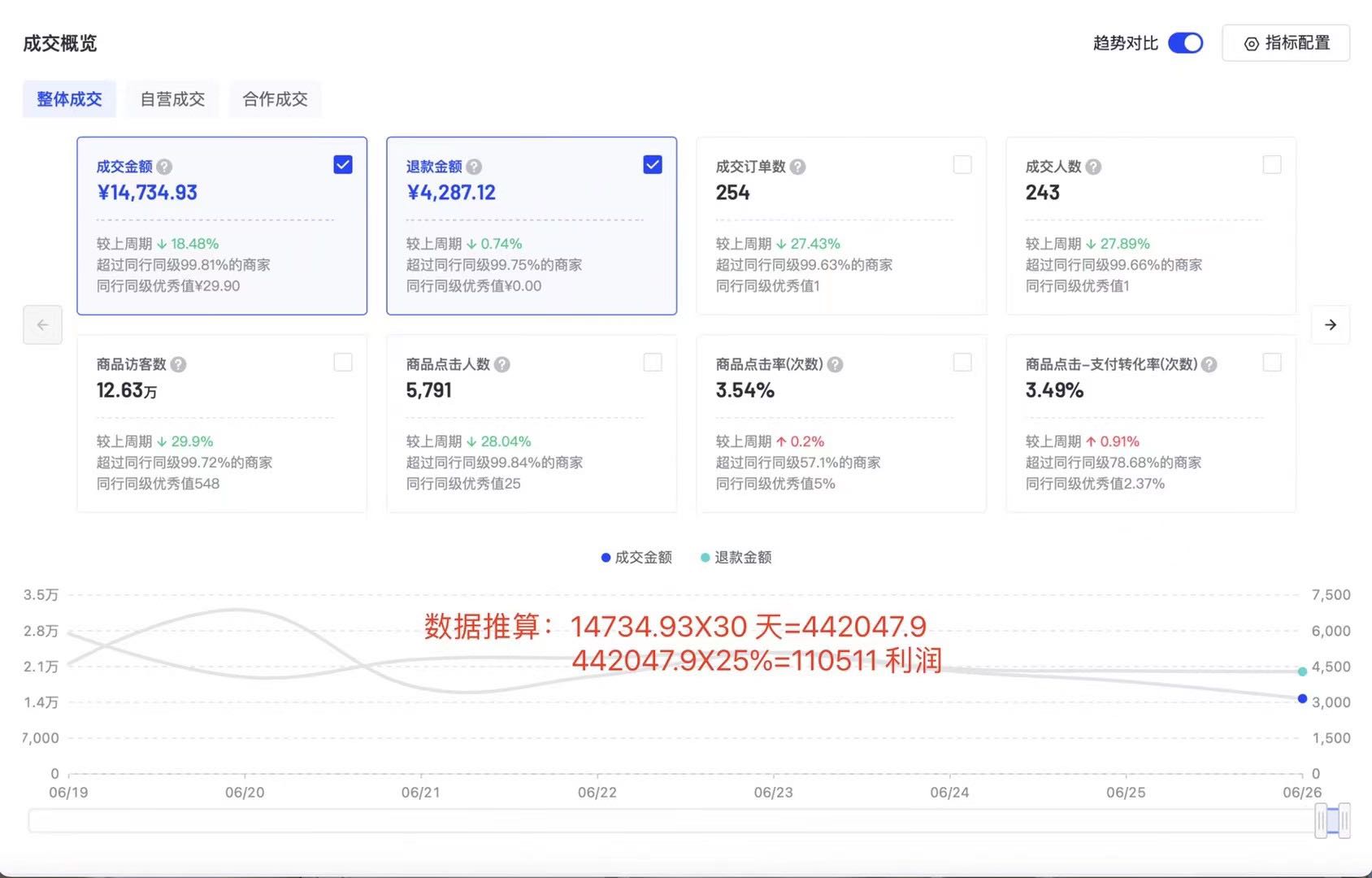Show help for 商品点击-支付转化率(次数)

pyautogui.click(x=1209, y=364)
